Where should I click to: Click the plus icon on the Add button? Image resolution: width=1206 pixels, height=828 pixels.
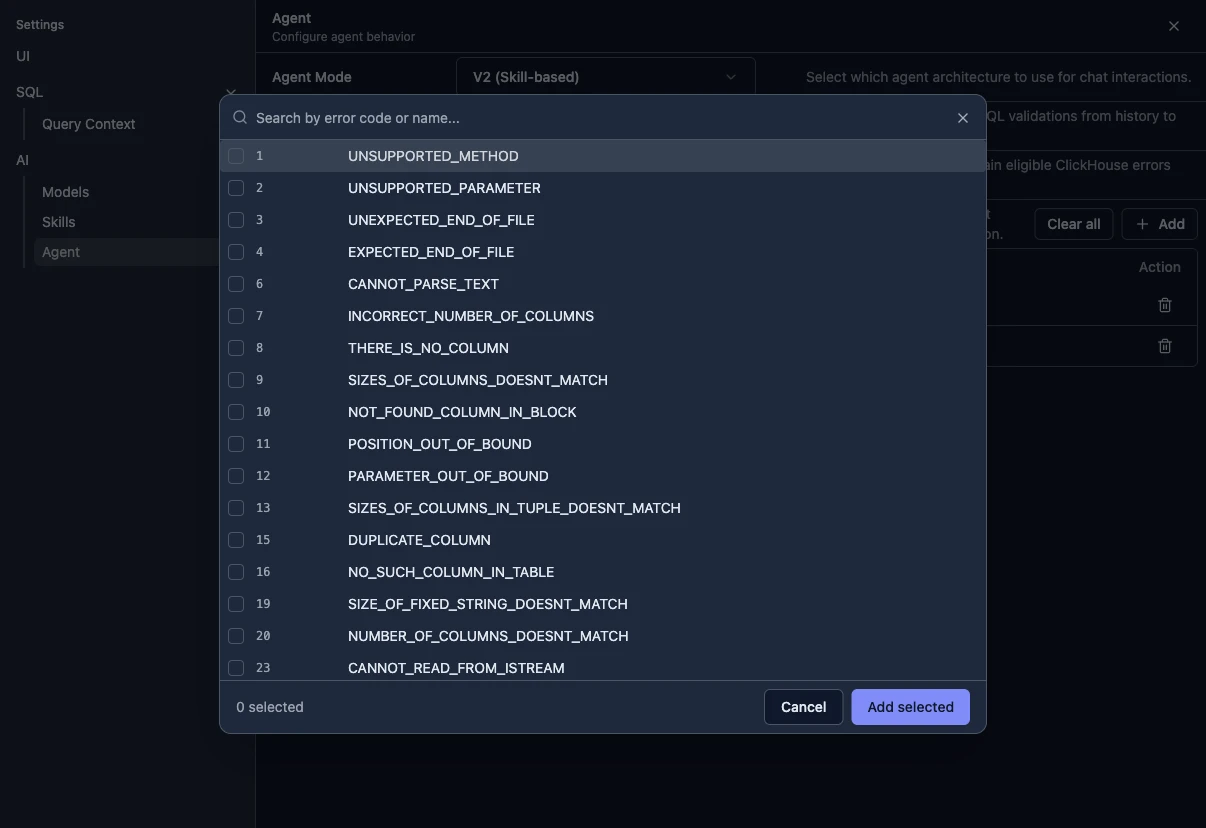pyautogui.click(x=1141, y=224)
